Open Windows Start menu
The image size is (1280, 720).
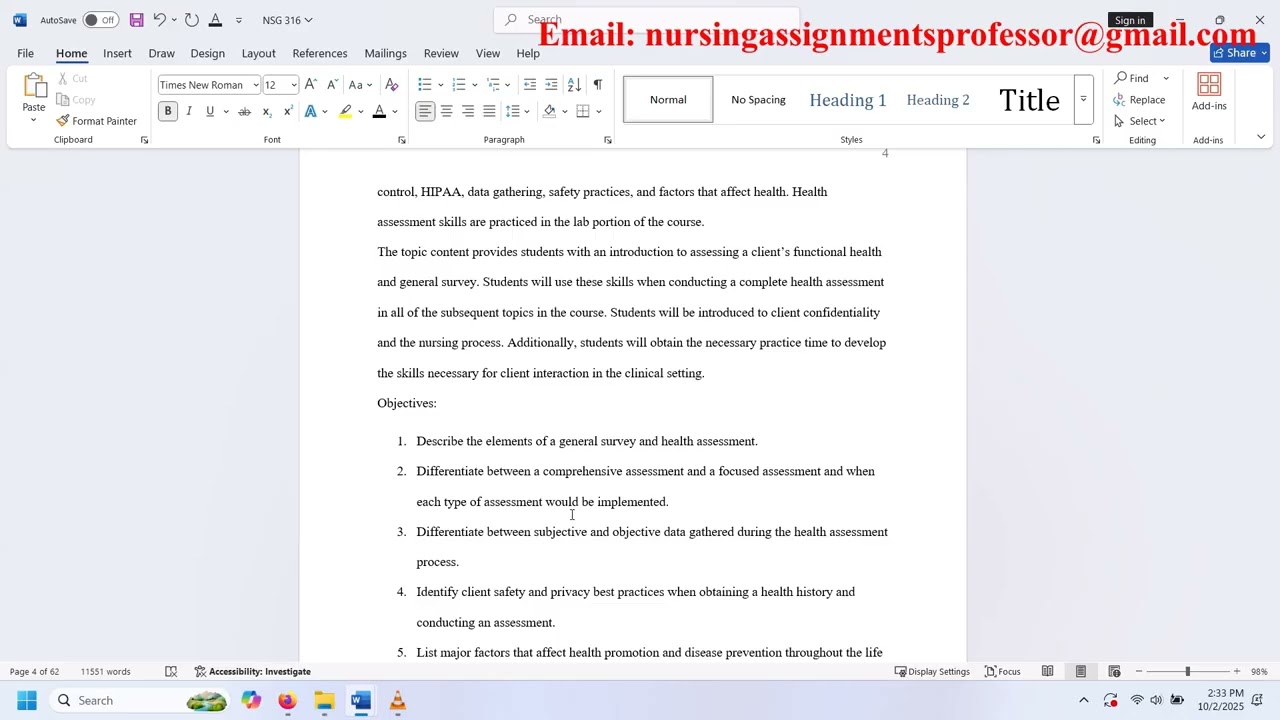[x=27, y=701]
